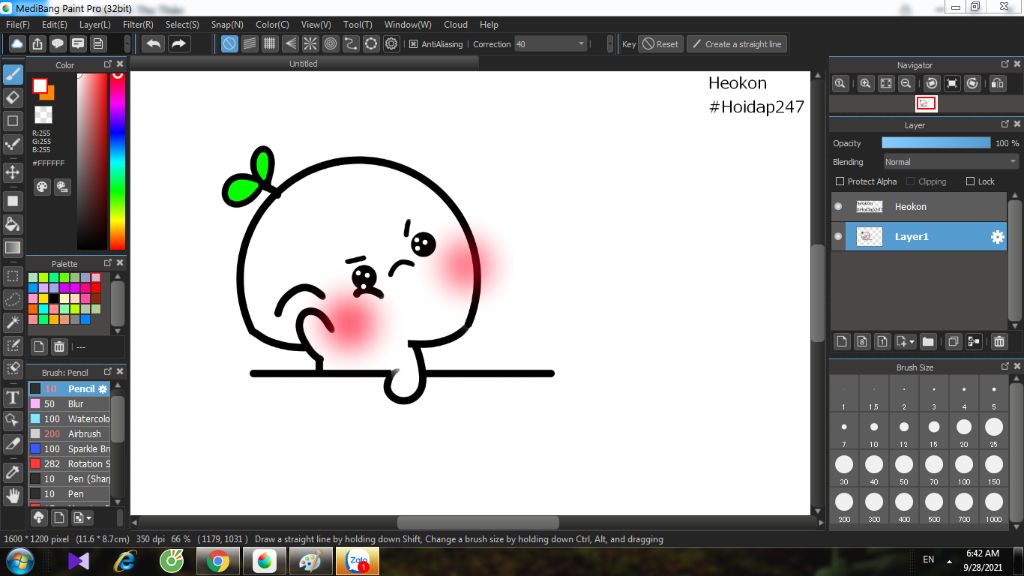The image size is (1024, 576).
Task: Select the Move tool
Action: pyautogui.click(x=12, y=172)
